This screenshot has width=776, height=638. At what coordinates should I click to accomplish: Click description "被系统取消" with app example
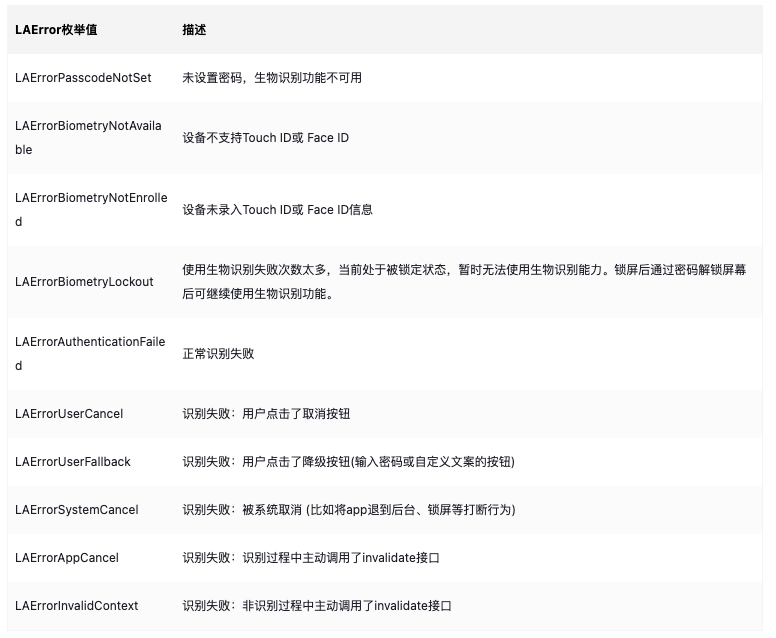click(349, 510)
